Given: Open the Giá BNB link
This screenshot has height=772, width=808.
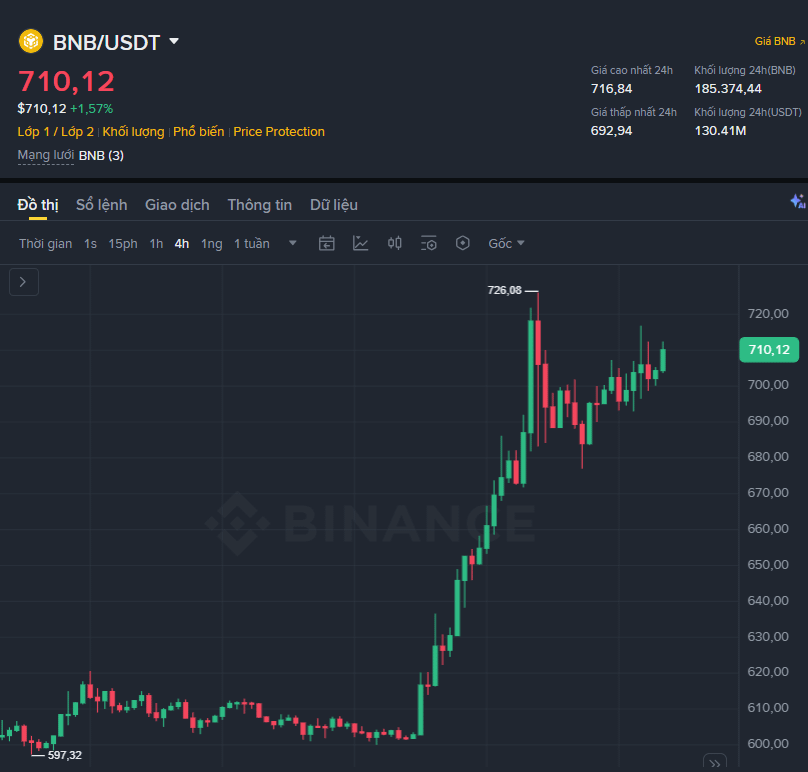Looking at the screenshot, I should click(779, 41).
